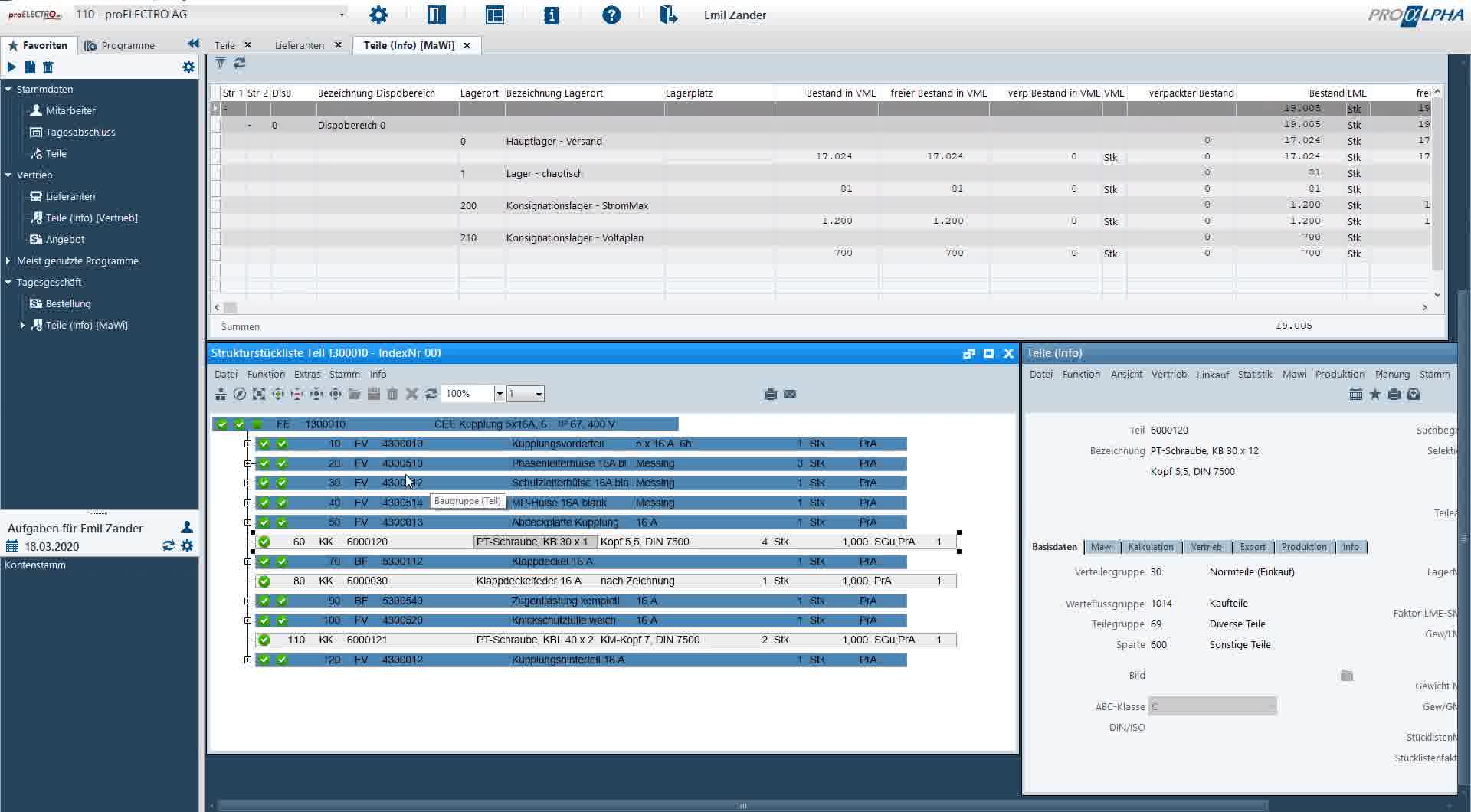Click horizontal scrollbar thumb of stock table
Screen dimensions: 1471x812
[x=230, y=307]
